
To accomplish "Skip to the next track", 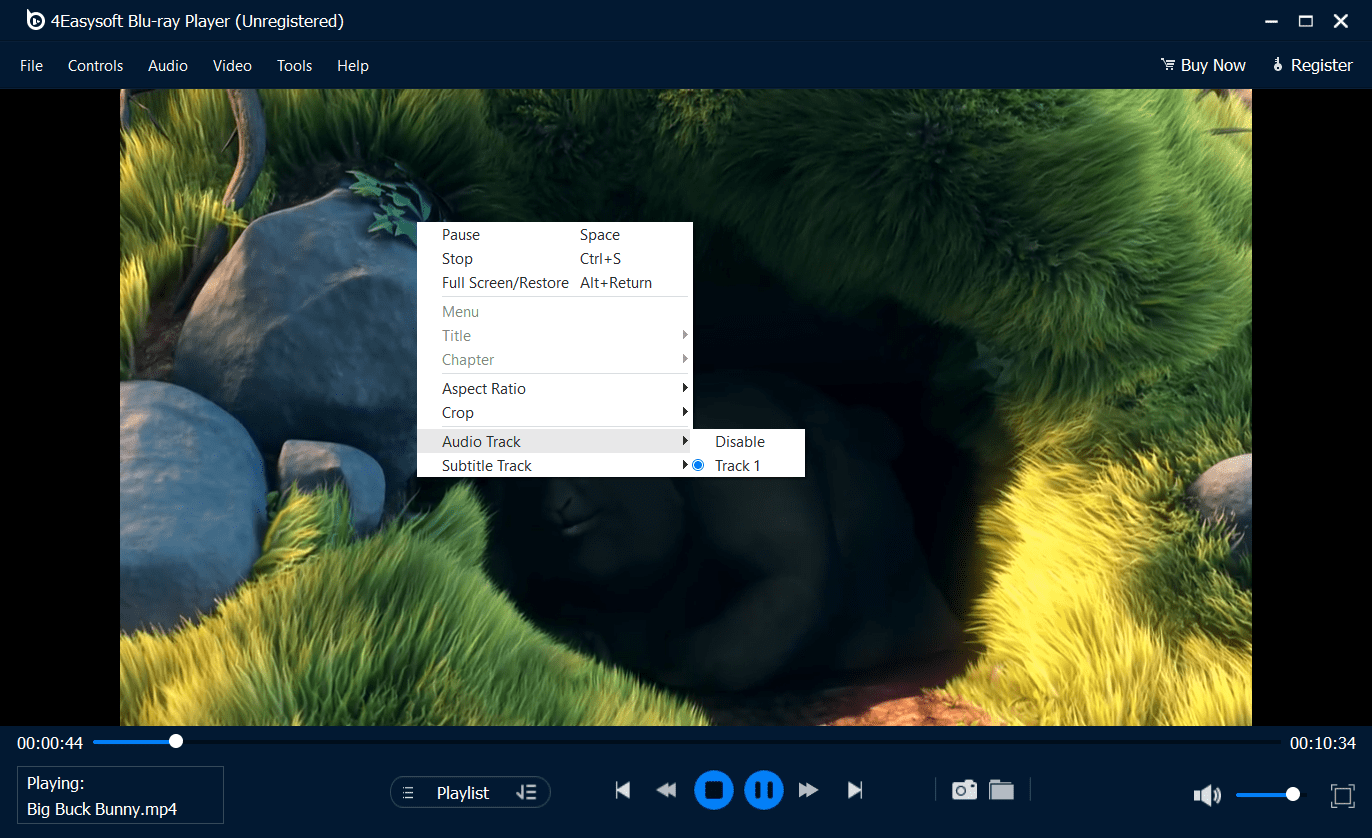I will 855,791.
